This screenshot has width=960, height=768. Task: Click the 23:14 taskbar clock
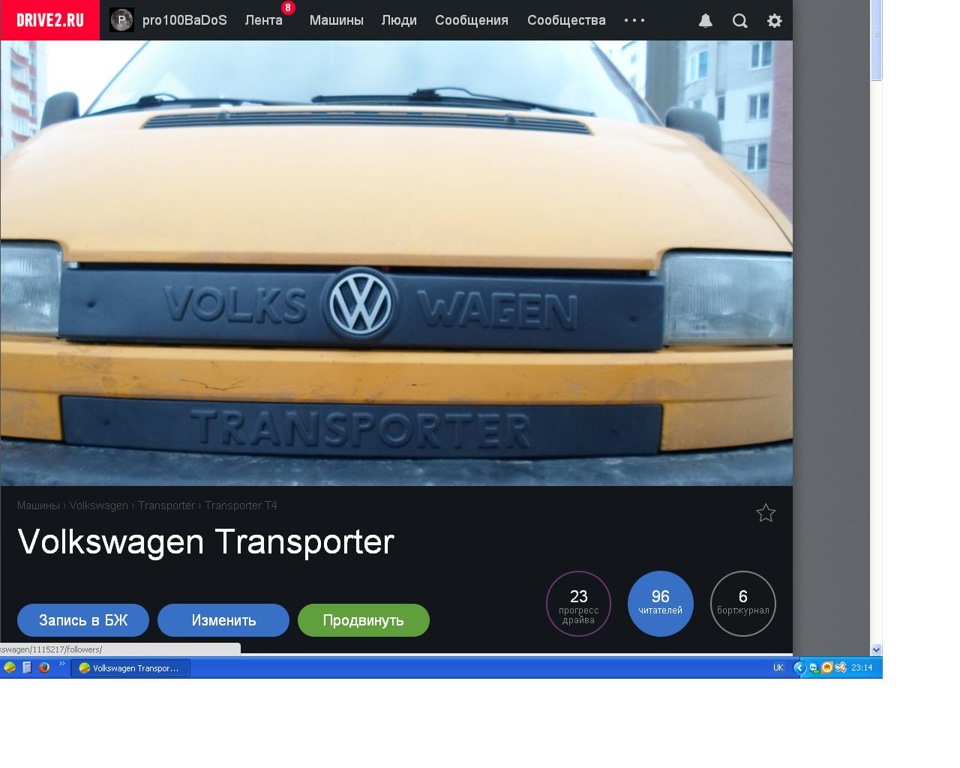coord(861,668)
